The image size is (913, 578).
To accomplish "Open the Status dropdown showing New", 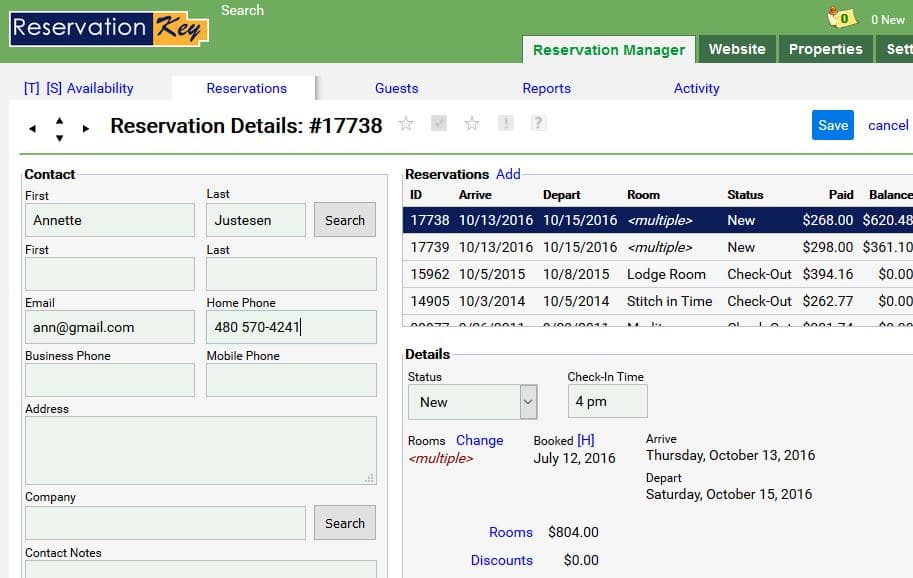I will pyautogui.click(x=472, y=402).
